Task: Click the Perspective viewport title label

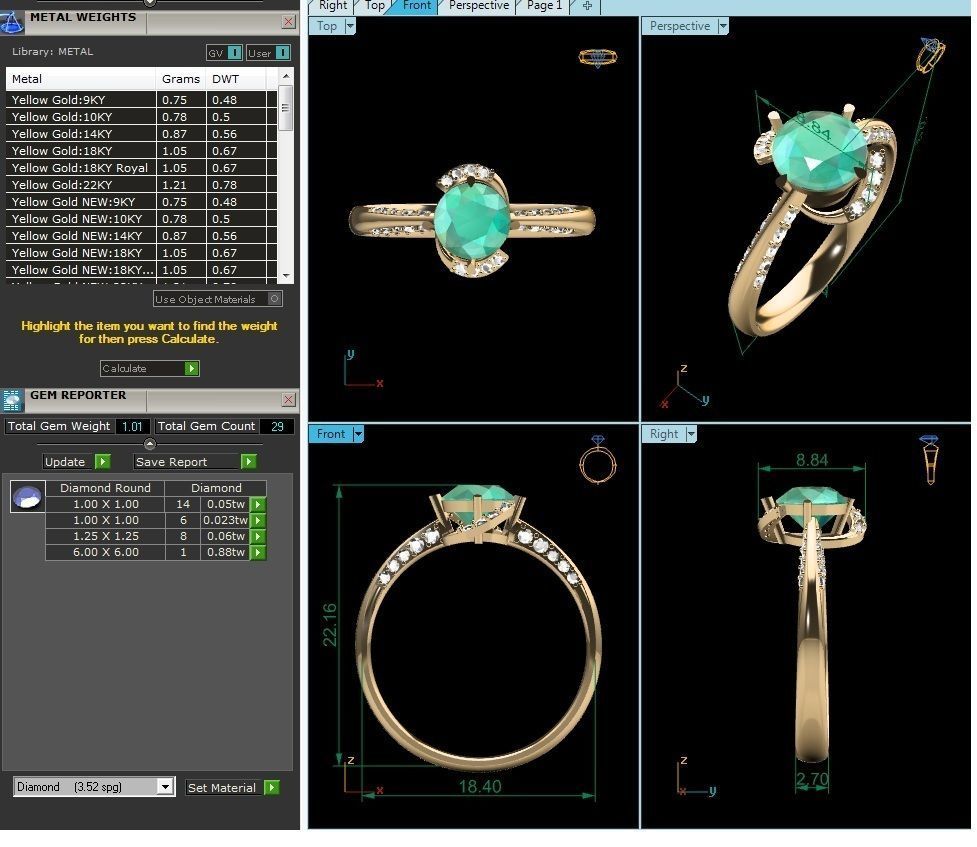Action: [680, 26]
